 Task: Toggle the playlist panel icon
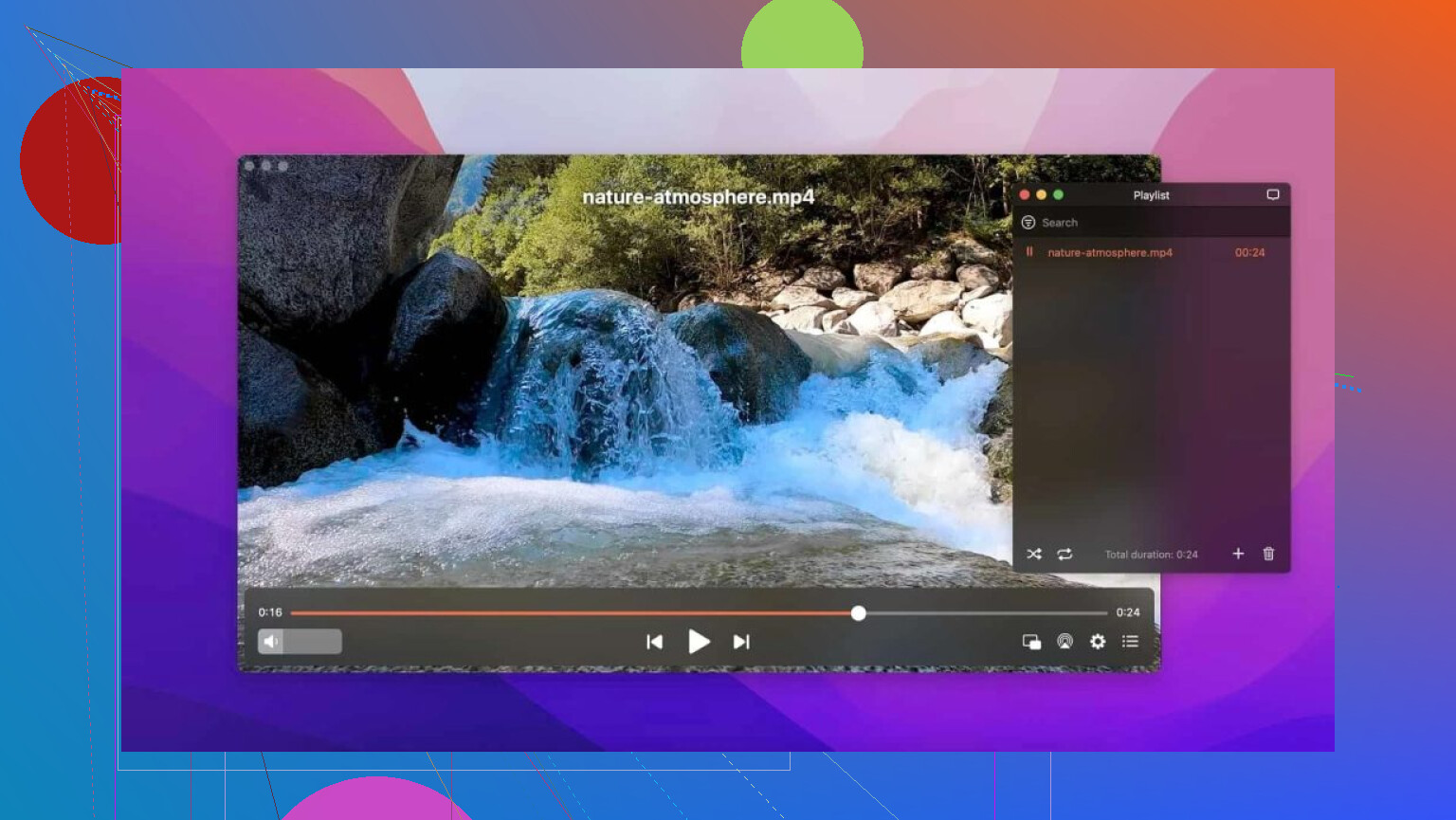[x=1130, y=642]
